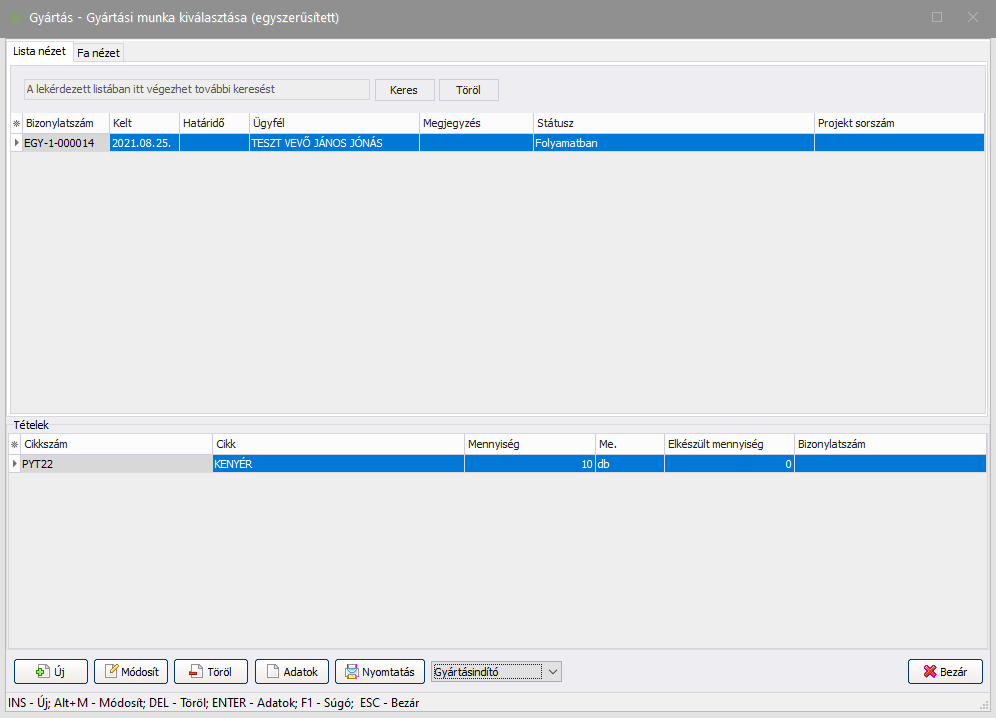Select row indicator arrow for PYT22
Viewport: 996px width, 718px height.
14,464
